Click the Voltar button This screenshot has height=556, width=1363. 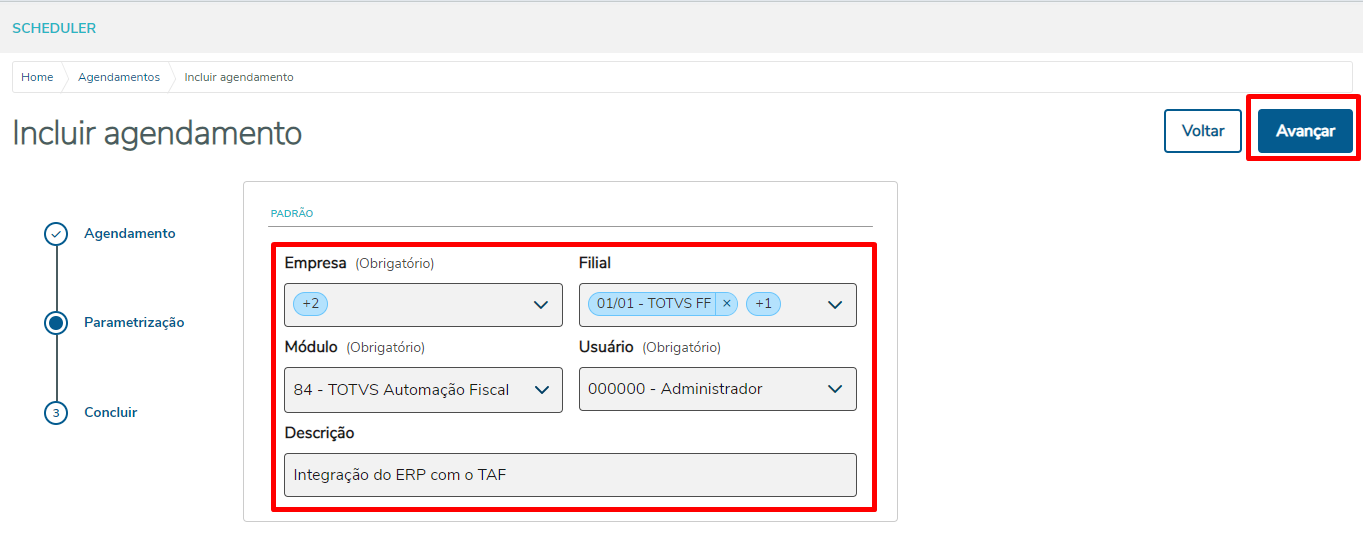[x=1203, y=131]
